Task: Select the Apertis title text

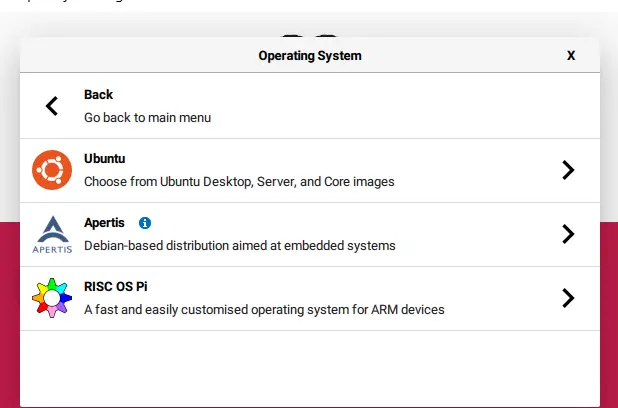Action: pos(104,223)
